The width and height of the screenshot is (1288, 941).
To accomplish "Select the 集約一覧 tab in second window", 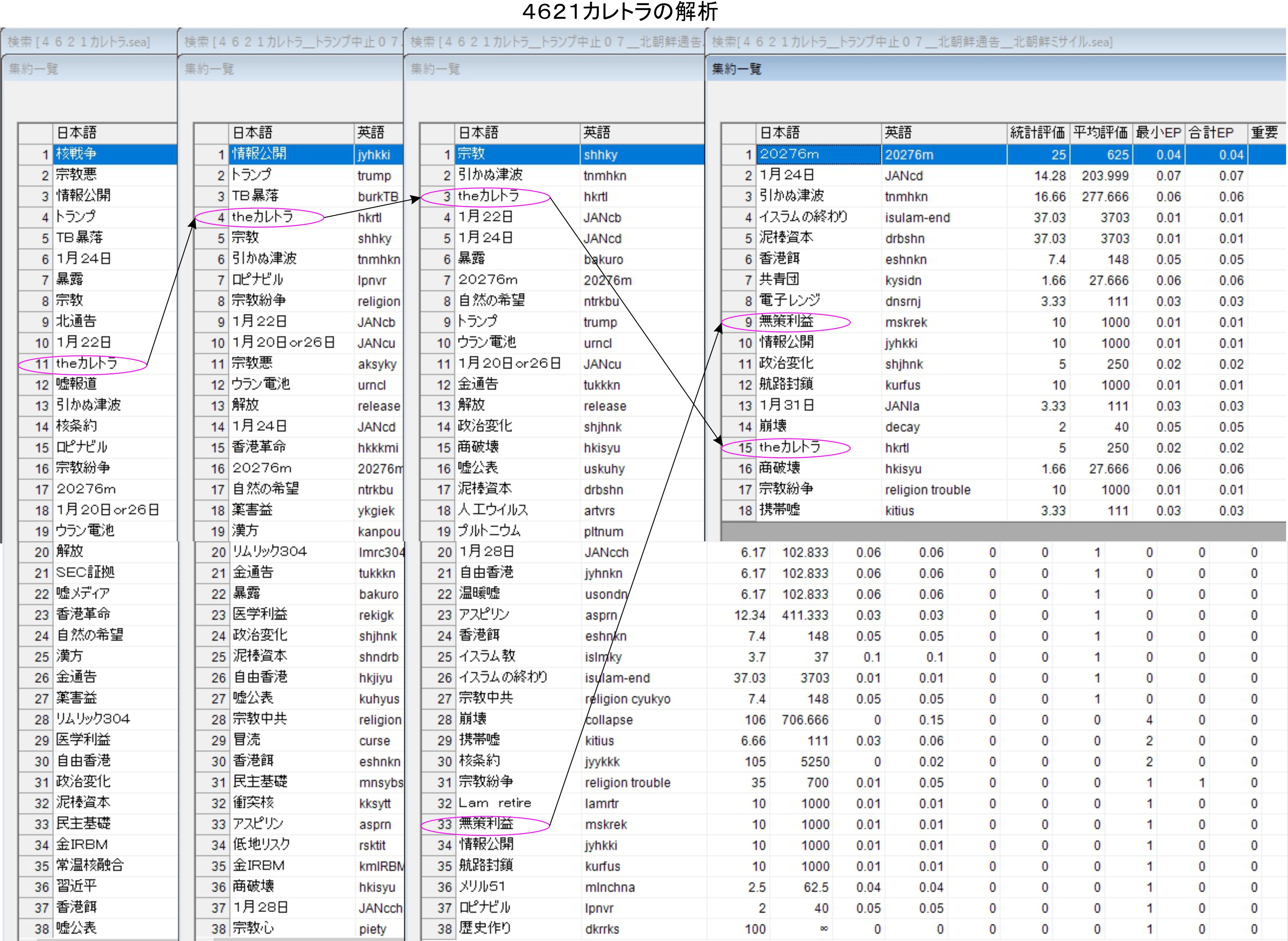I will point(210,69).
